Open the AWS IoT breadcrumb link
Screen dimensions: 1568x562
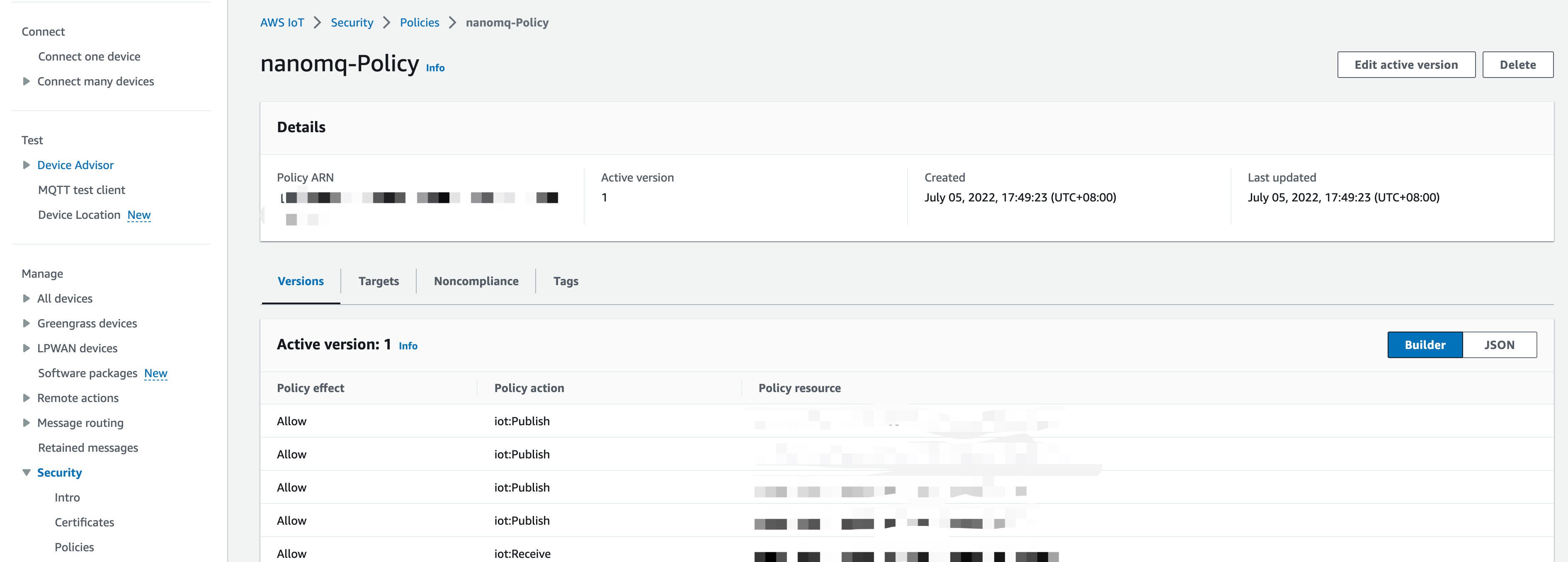pos(282,22)
